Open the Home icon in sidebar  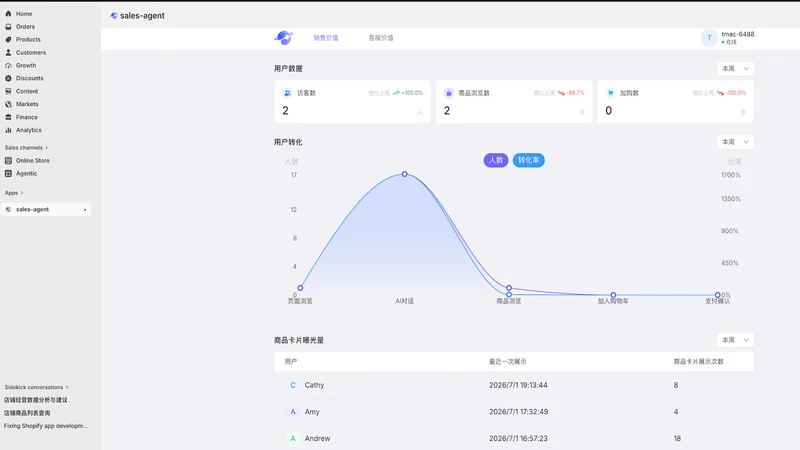[8, 14]
